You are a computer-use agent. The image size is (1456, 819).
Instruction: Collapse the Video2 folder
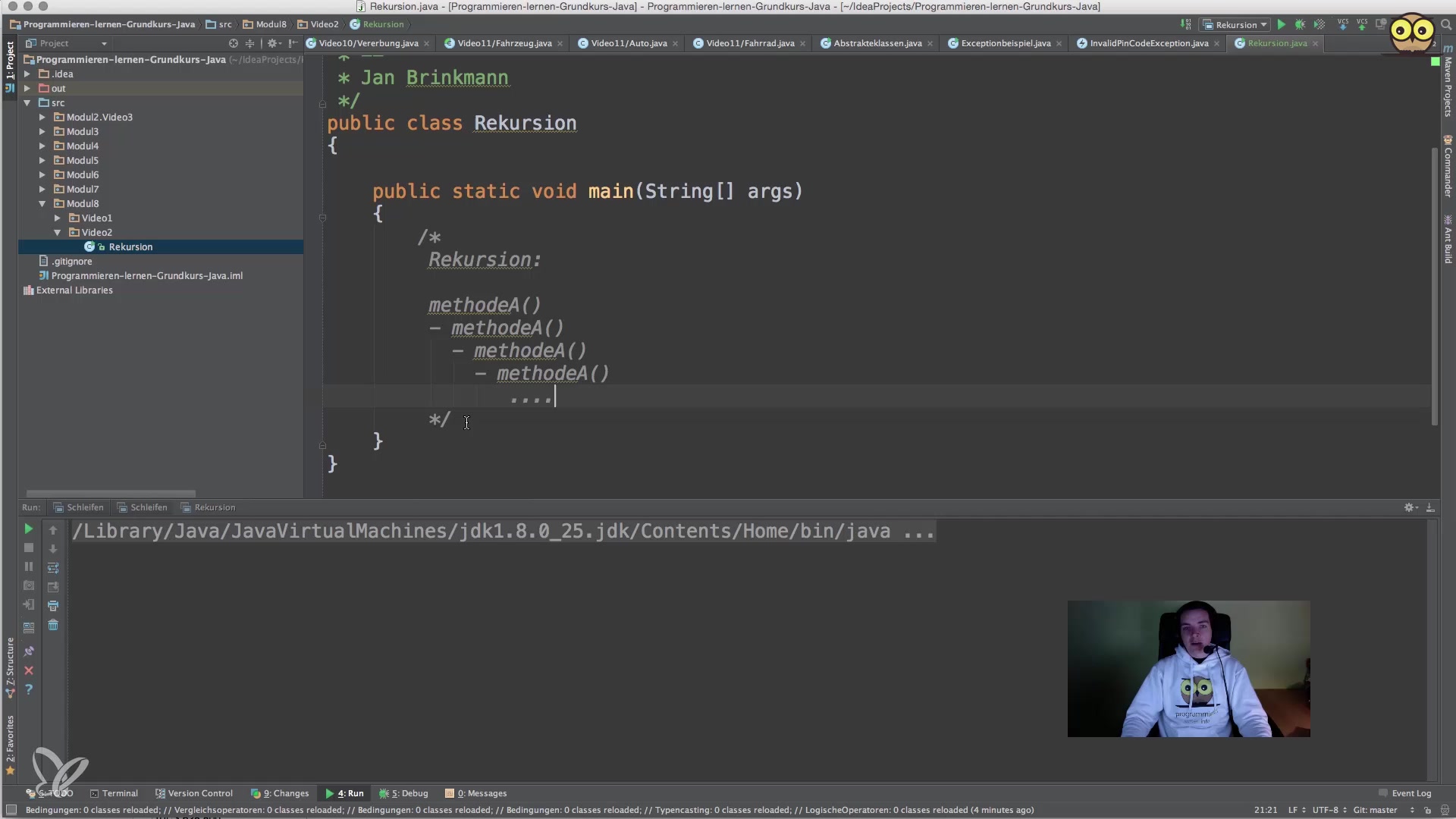tap(58, 233)
